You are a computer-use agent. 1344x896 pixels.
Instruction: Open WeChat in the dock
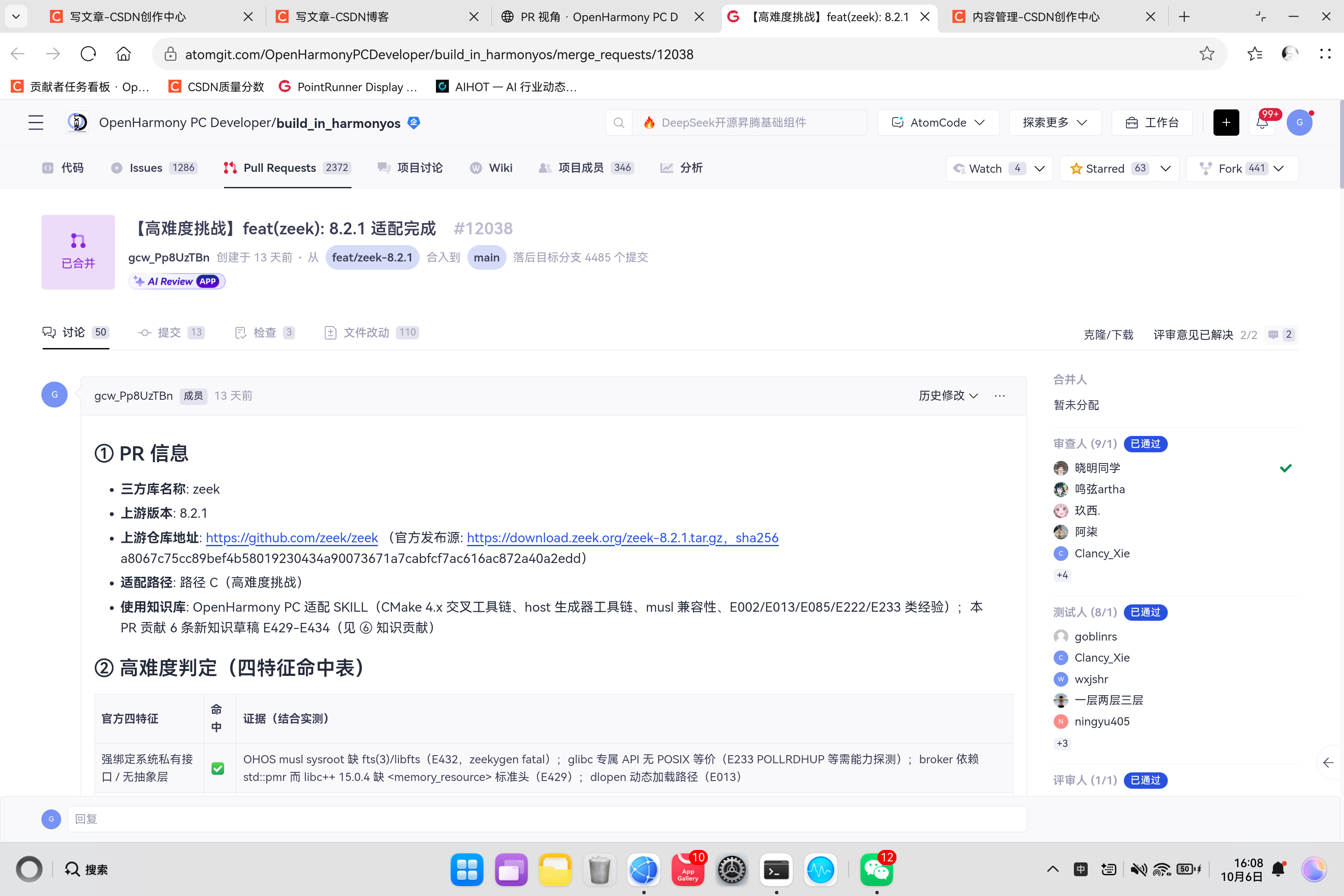tap(876, 870)
